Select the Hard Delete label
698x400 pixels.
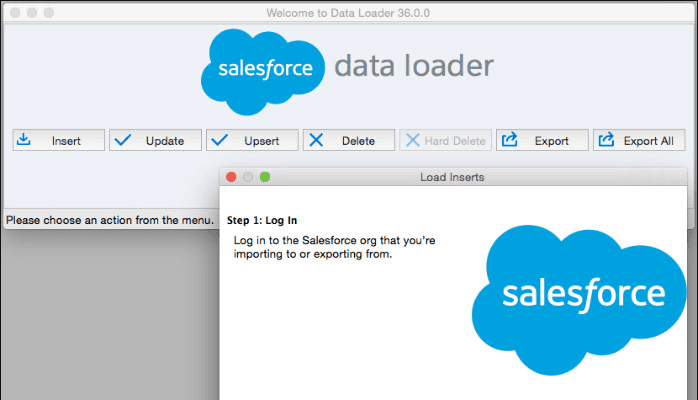(x=455, y=141)
